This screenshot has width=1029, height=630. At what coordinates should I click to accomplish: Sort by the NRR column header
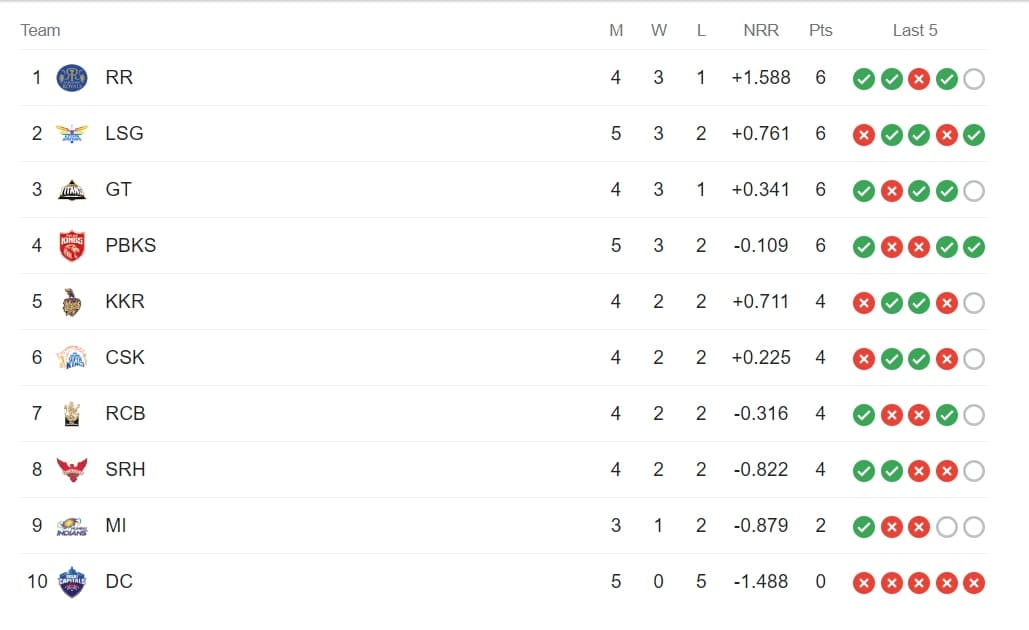(x=761, y=30)
